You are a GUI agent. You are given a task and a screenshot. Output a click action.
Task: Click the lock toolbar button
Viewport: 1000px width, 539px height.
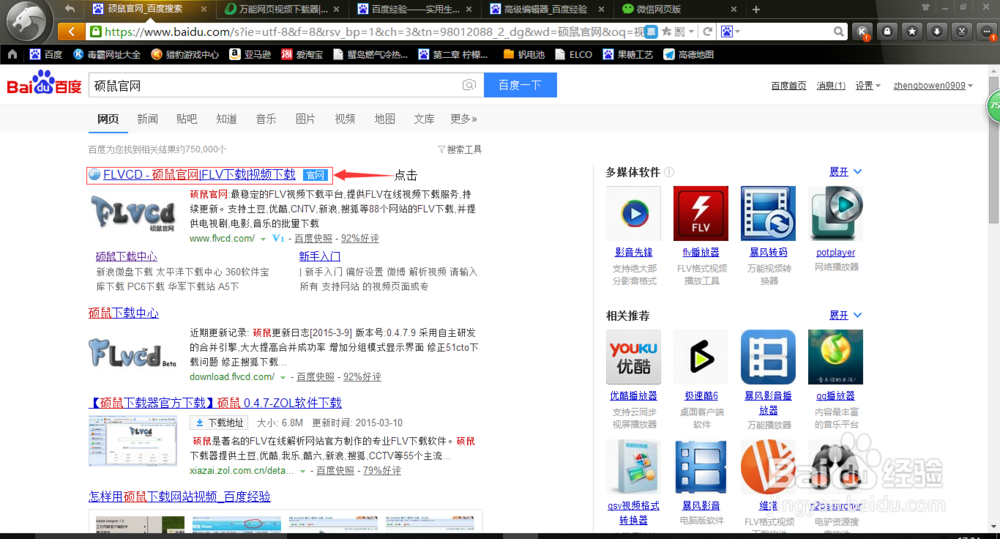pyautogui.click(x=887, y=31)
